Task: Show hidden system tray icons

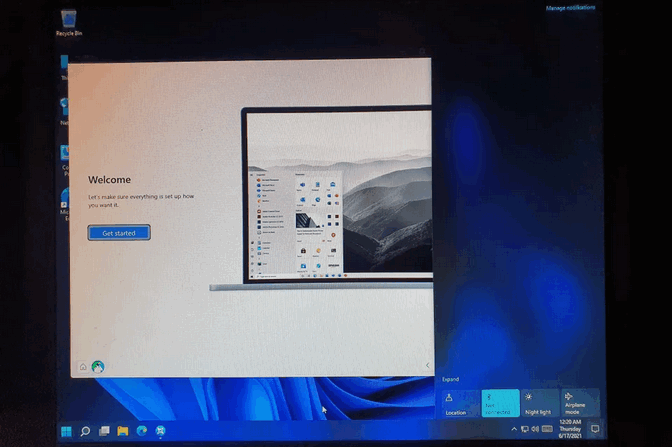Action: pyautogui.click(x=514, y=429)
